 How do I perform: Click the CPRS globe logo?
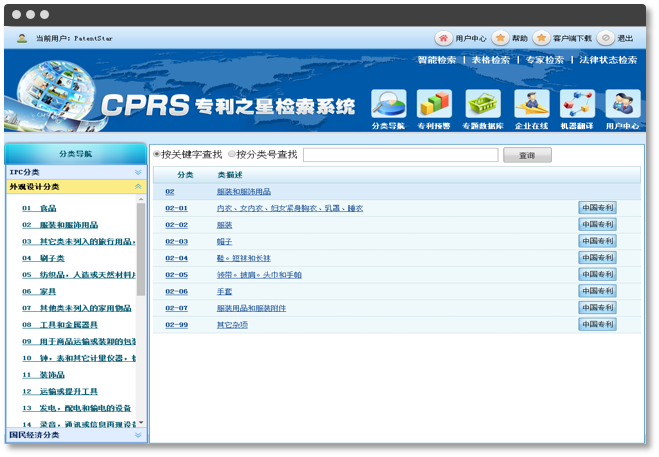pyautogui.click(x=55, y=90)
